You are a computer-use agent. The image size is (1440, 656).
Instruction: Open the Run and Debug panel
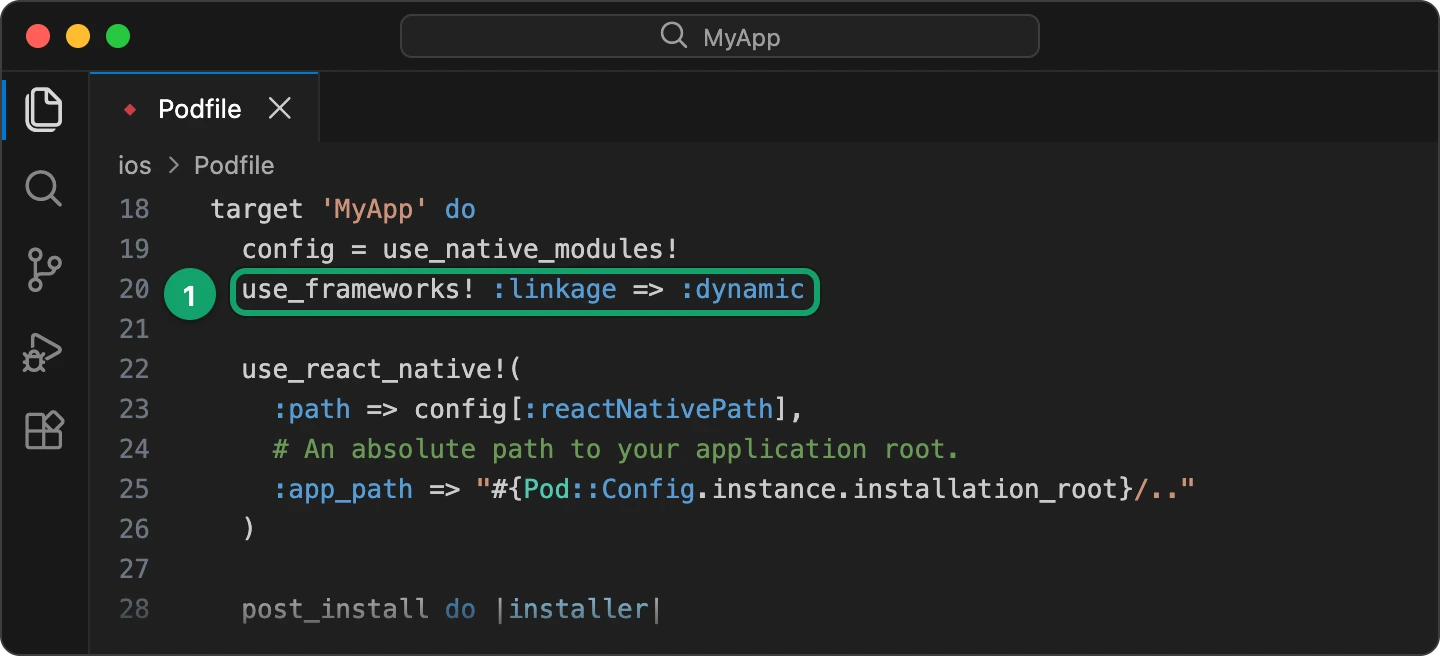(x=43, y=352)
